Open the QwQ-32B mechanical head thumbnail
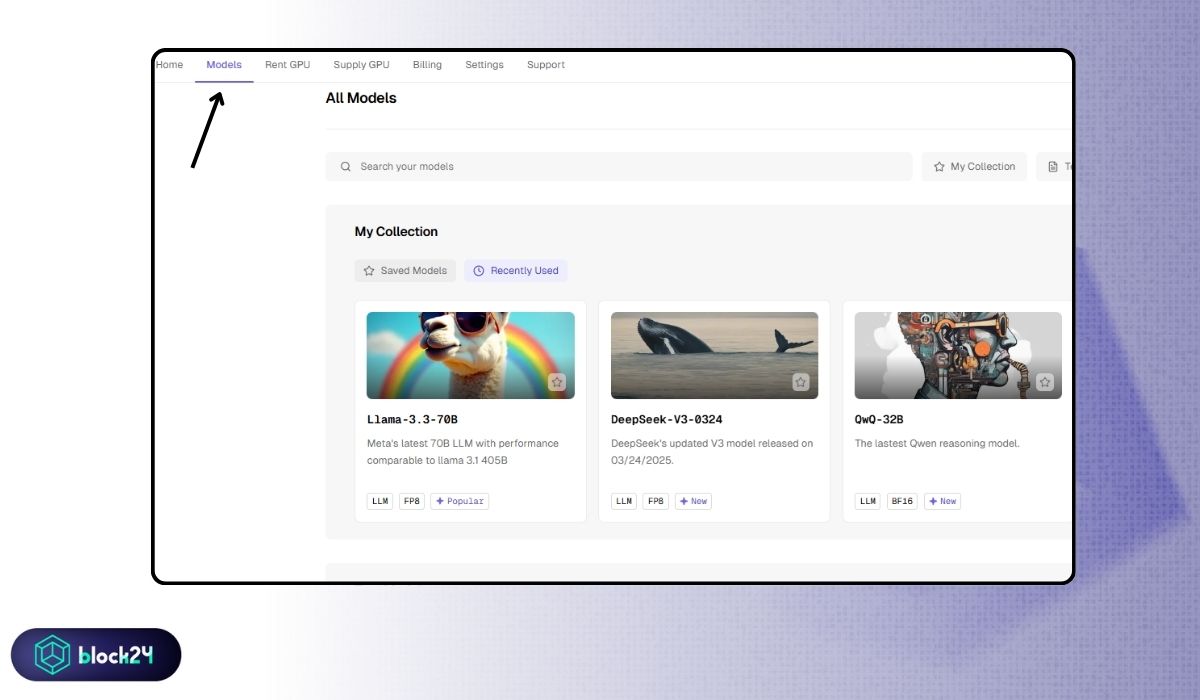Screen dimensions: 1200x700 tap(958, 355)
